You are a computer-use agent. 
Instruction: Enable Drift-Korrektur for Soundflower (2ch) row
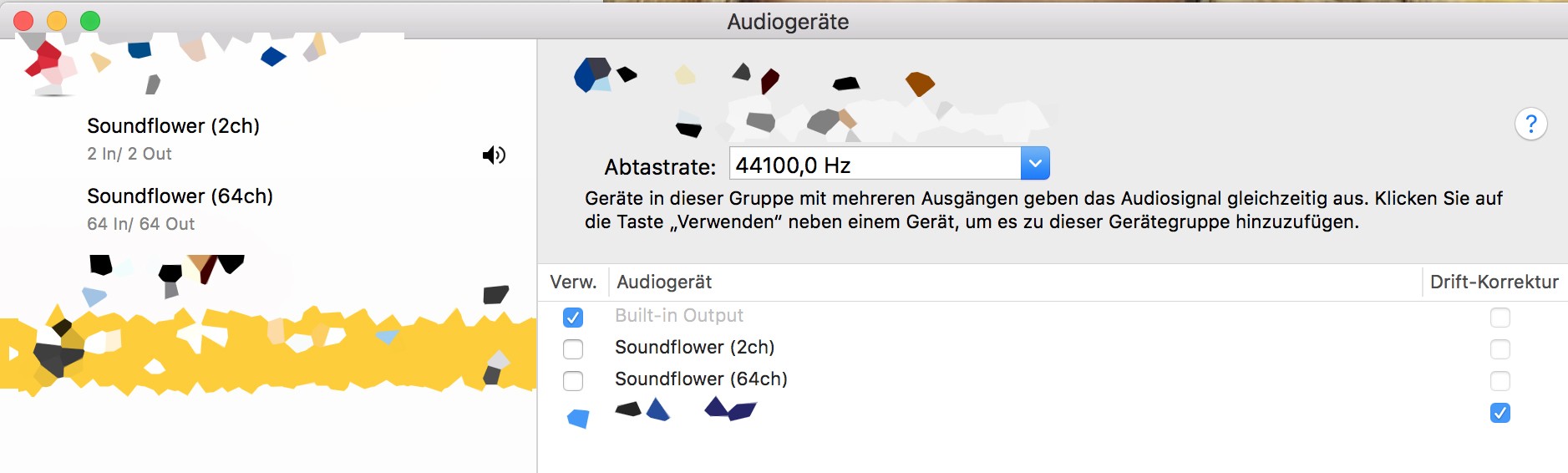(1500, 348)
